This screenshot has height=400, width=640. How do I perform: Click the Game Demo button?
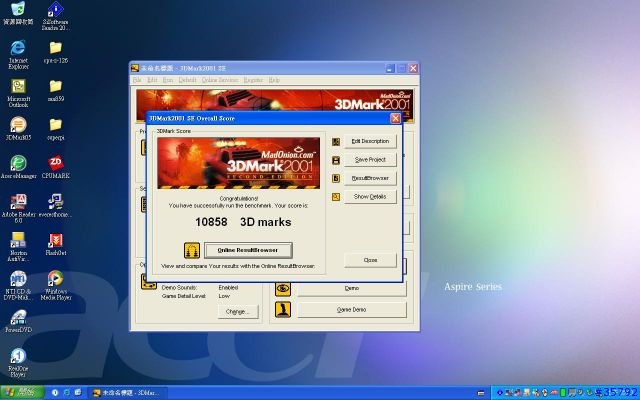point(351,310)
